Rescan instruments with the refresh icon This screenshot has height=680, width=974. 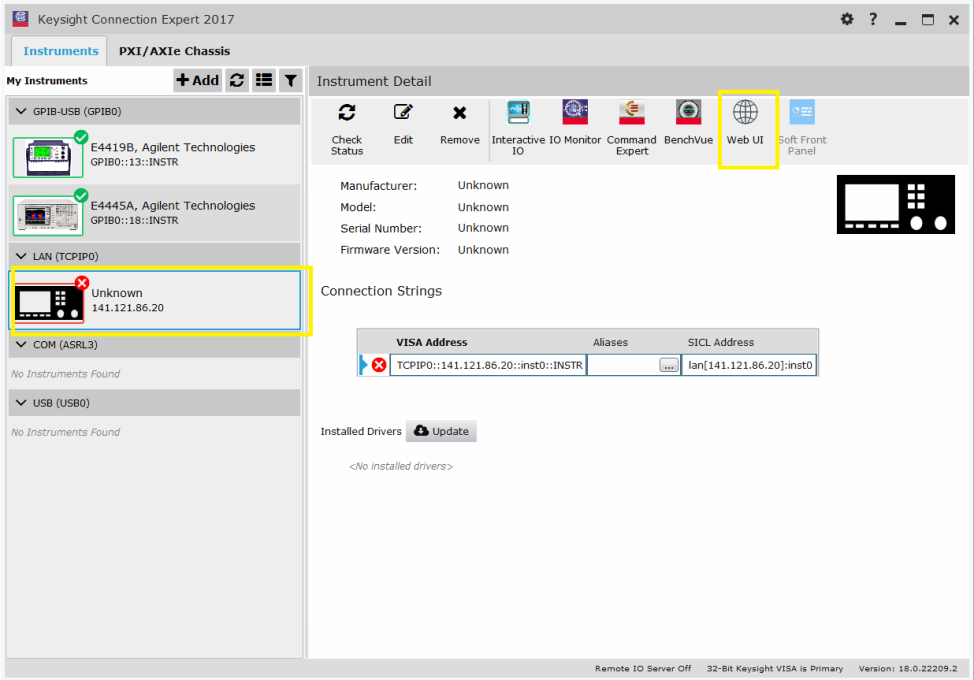pyautogui.click(x=237, y=80)
